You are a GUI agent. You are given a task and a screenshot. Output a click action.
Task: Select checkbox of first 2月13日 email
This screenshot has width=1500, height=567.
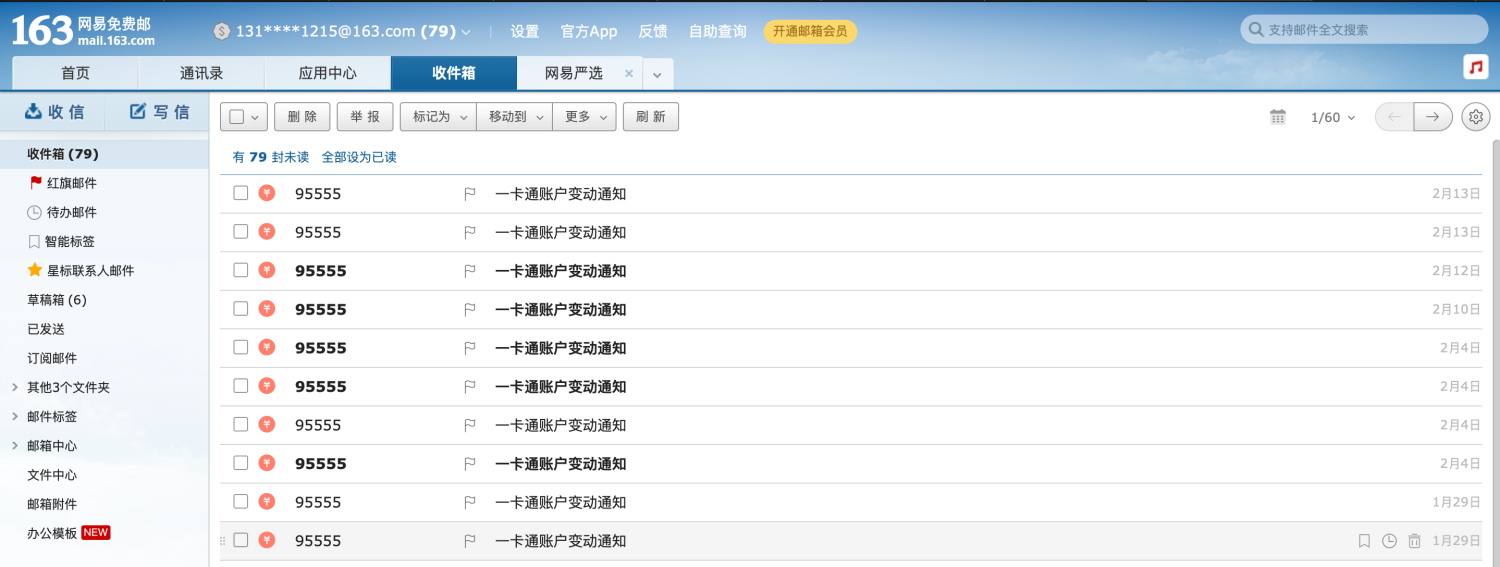click(x=240, y=193)
